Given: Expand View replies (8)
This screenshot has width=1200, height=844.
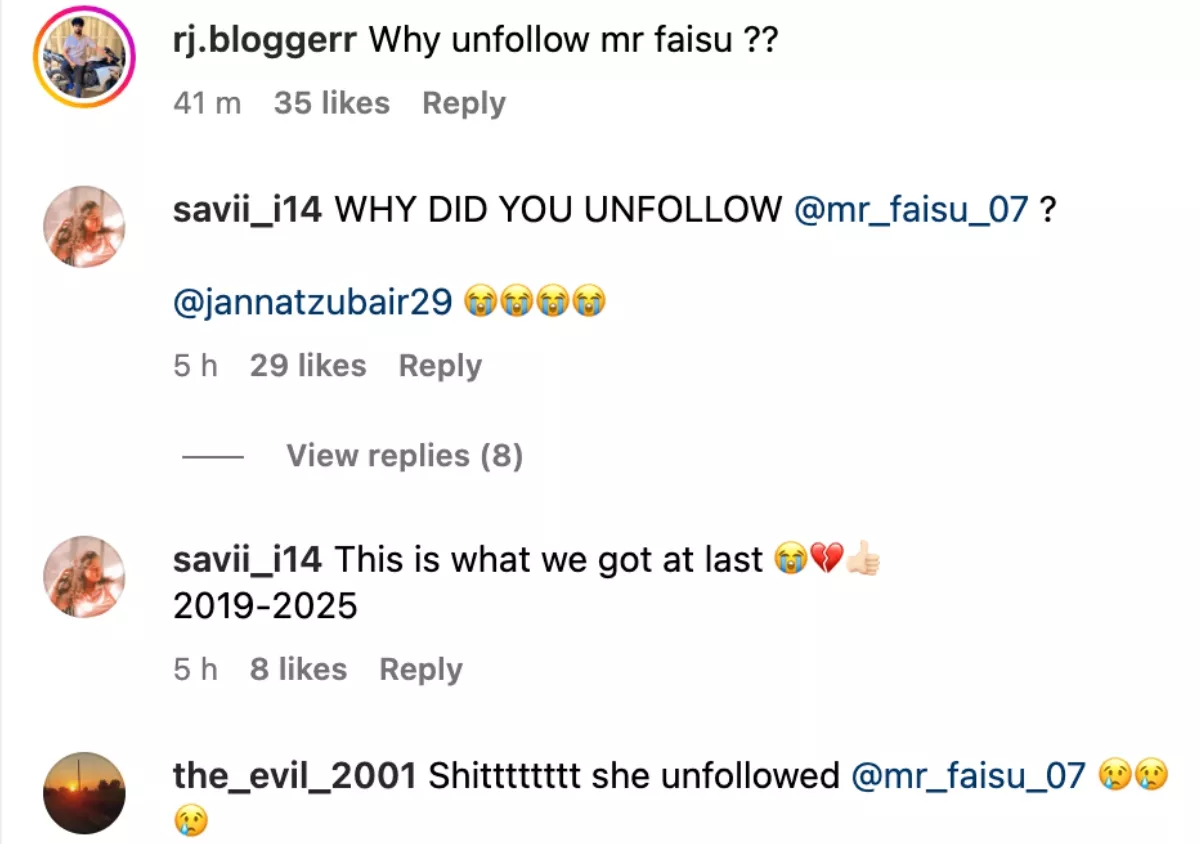Looking at the screenshot, I should tap(404, 456).
